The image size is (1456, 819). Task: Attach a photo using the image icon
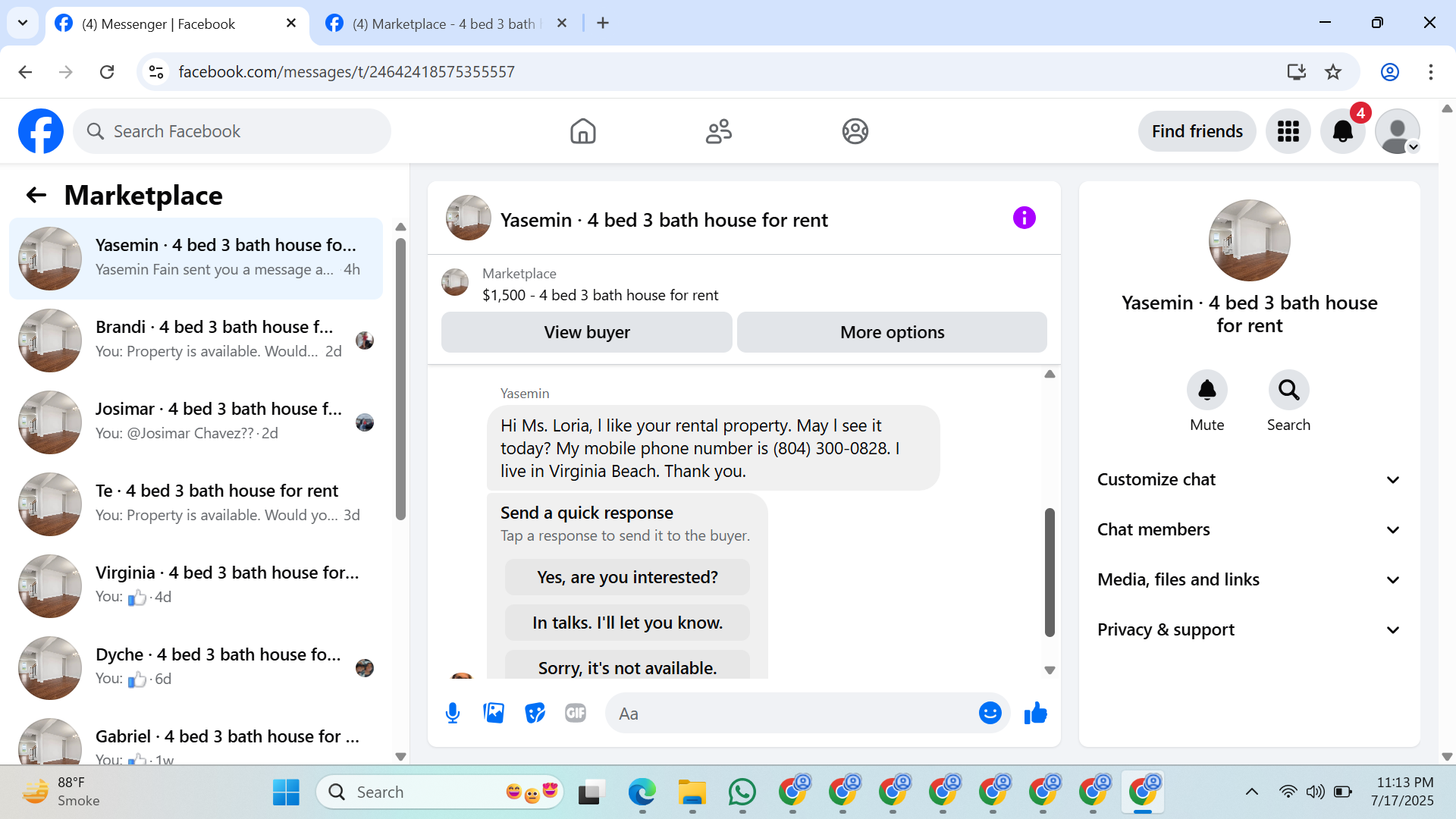tap(494, 714)
